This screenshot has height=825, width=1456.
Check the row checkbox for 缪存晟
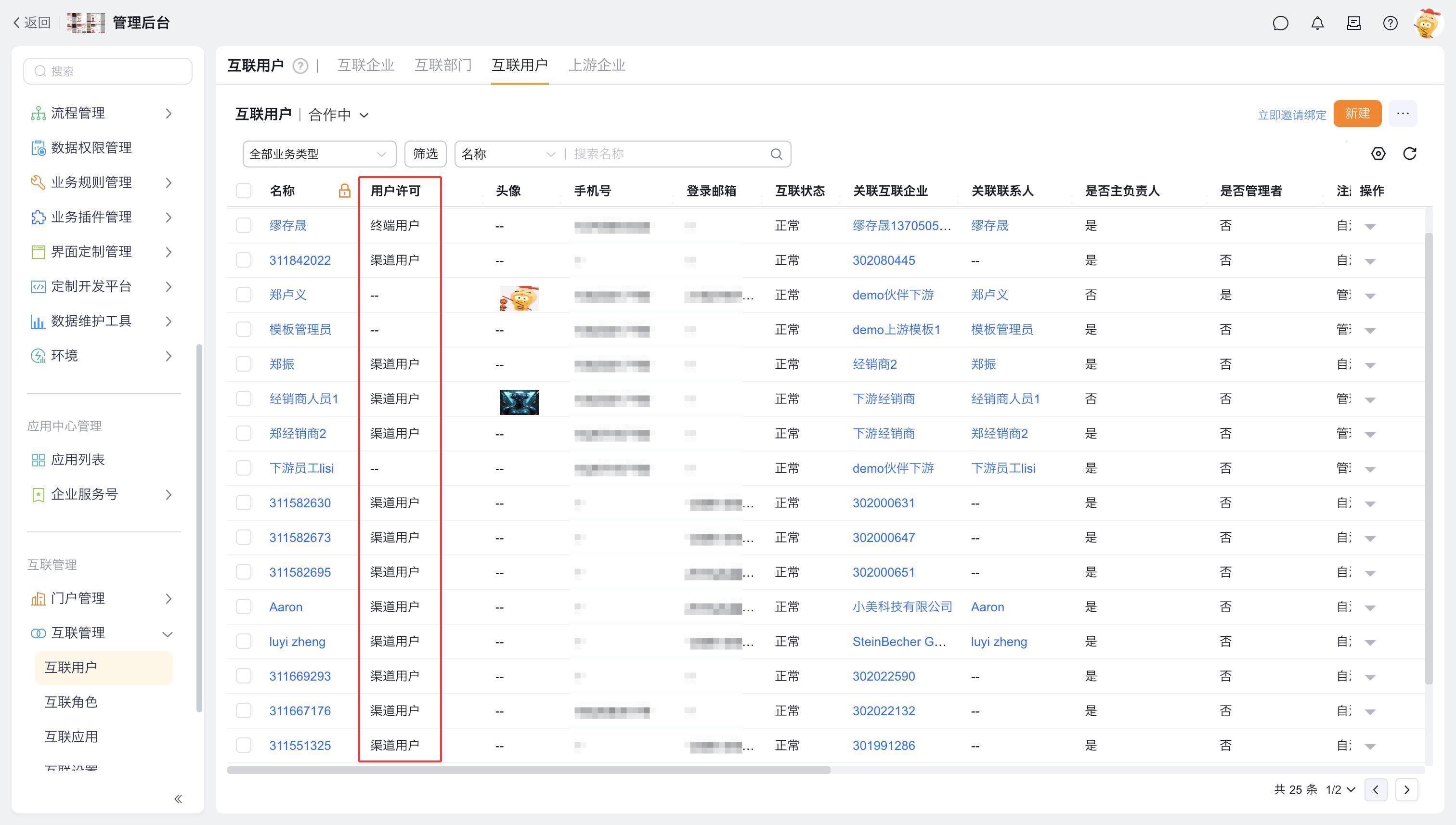[x=244, y=226]
